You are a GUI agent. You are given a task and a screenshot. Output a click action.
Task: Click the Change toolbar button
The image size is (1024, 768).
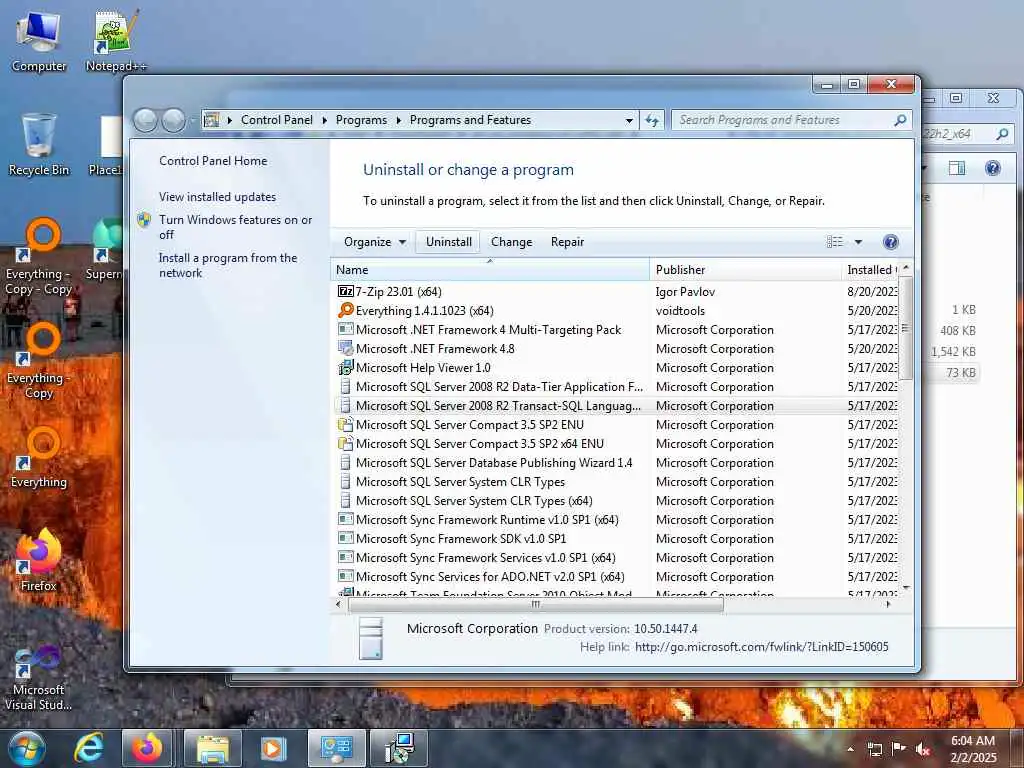(511, 242)
